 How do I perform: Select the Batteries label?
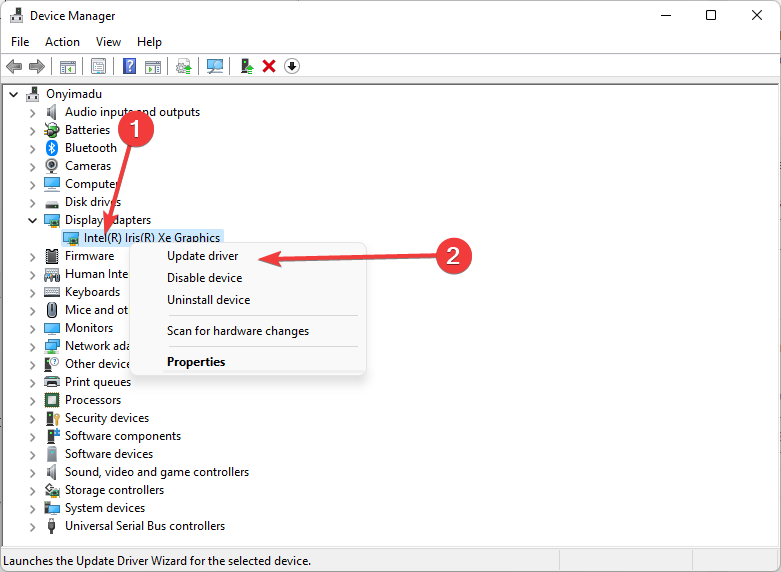pos(88,130)
